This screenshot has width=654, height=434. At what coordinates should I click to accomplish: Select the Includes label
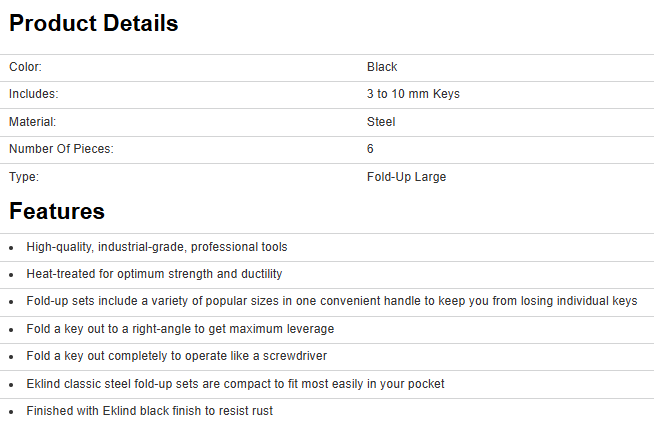33,94
